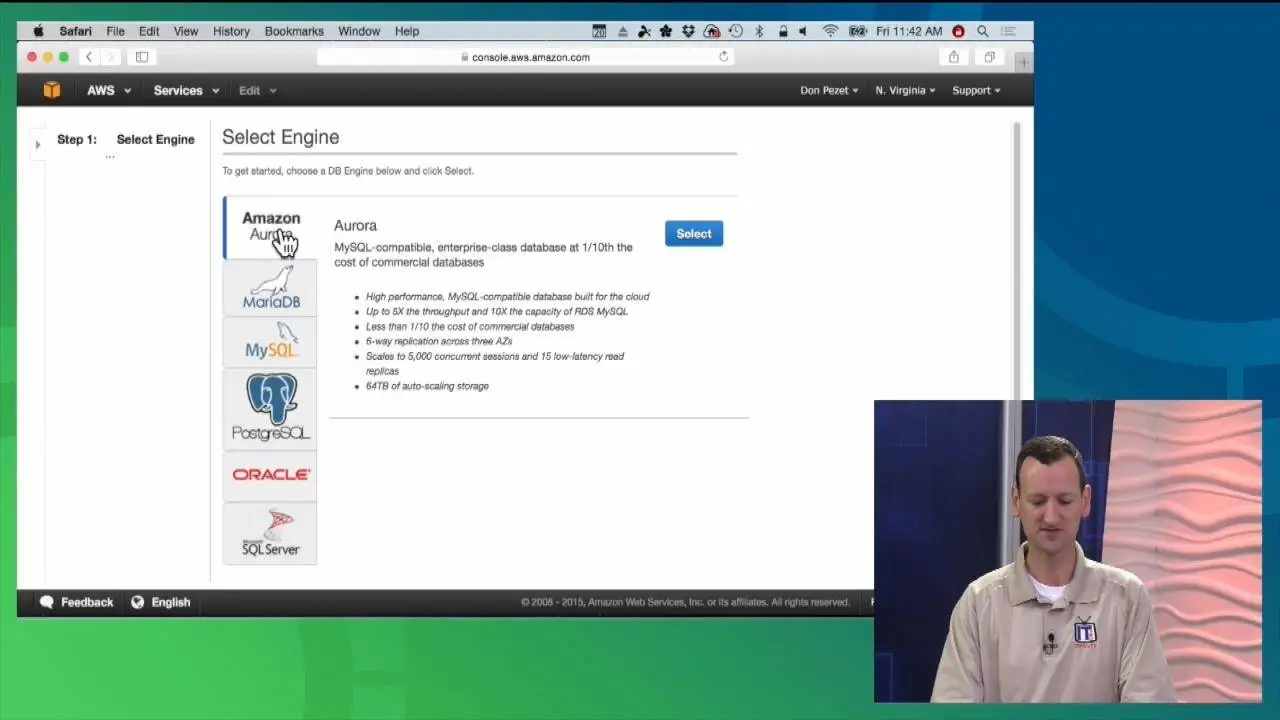1280x720 pixels.
Task: Open the Bookmarks menu
Action: click(x=294, y=31)
